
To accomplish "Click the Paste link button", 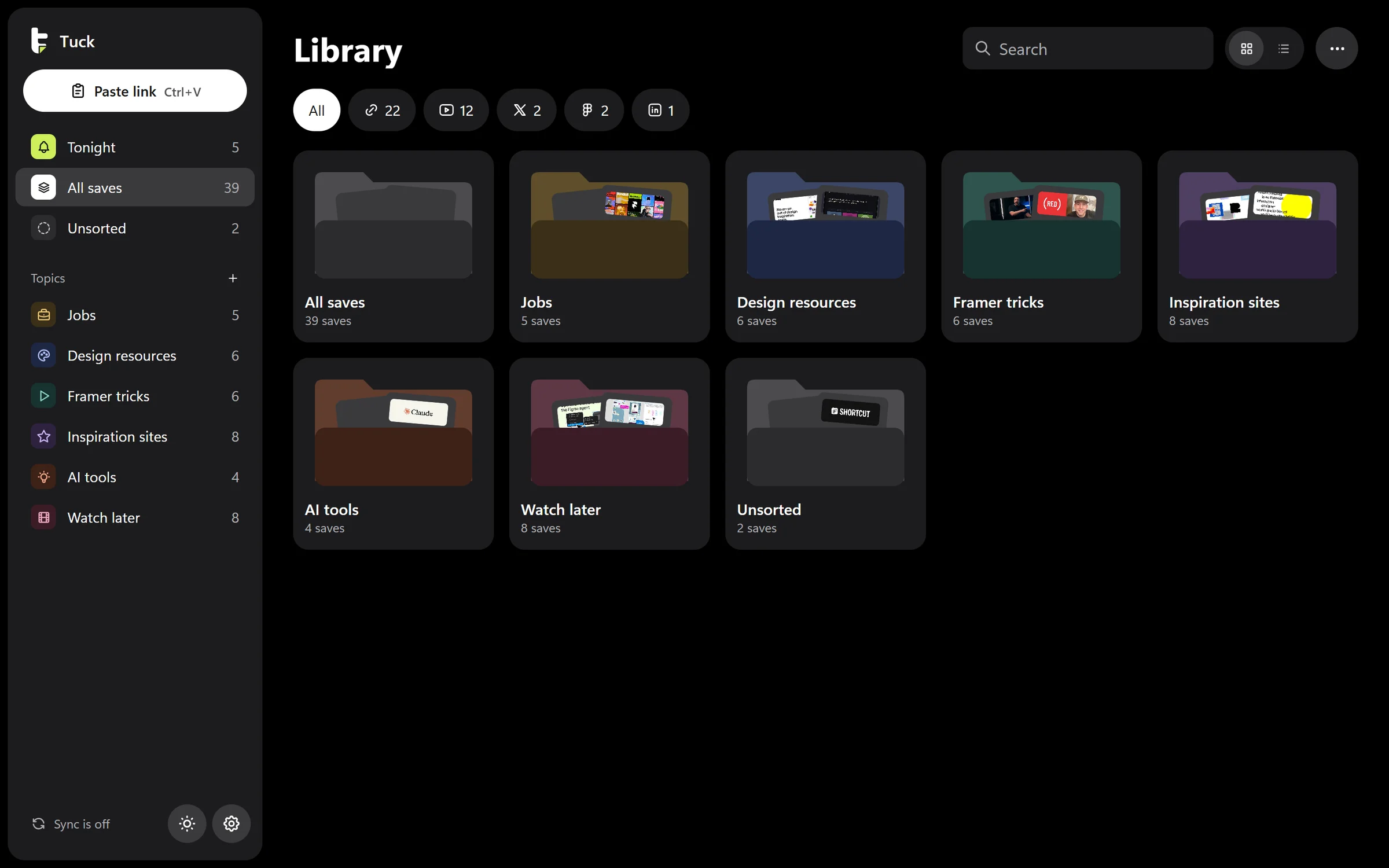I will tap(135, 91).
